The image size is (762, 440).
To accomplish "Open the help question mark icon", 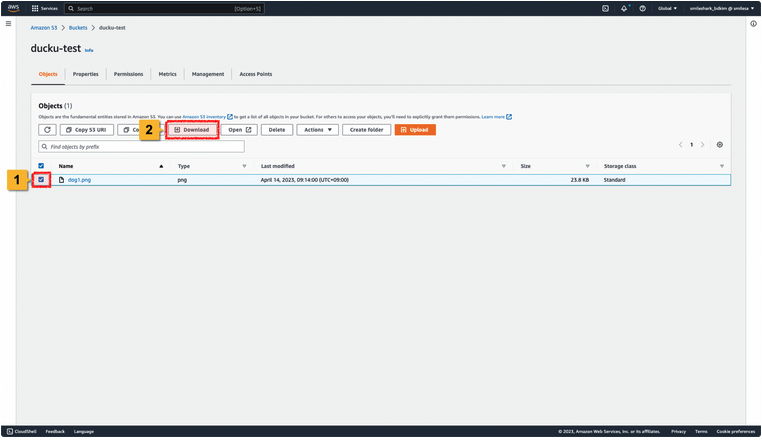I will [x=642, y=8].
